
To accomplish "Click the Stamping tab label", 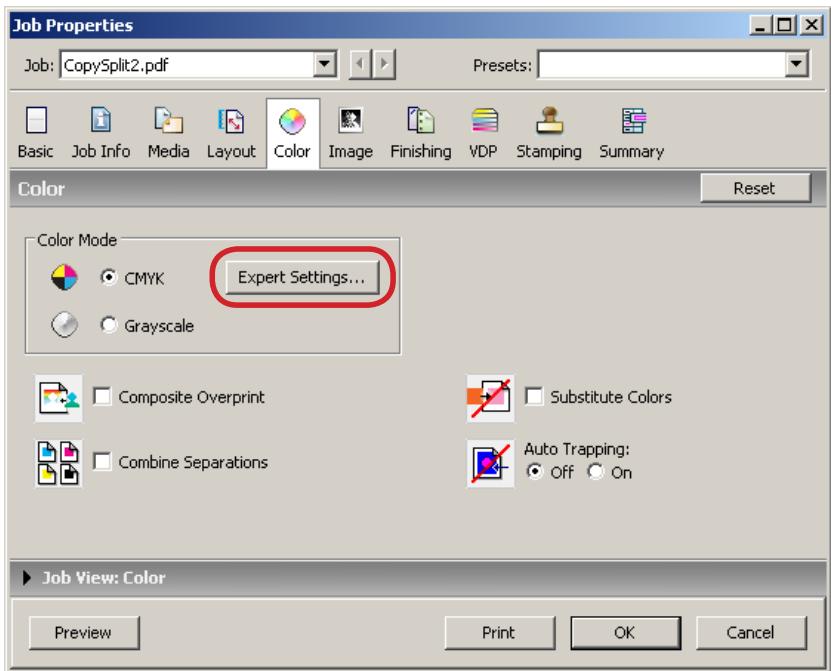I will point(549,152).
